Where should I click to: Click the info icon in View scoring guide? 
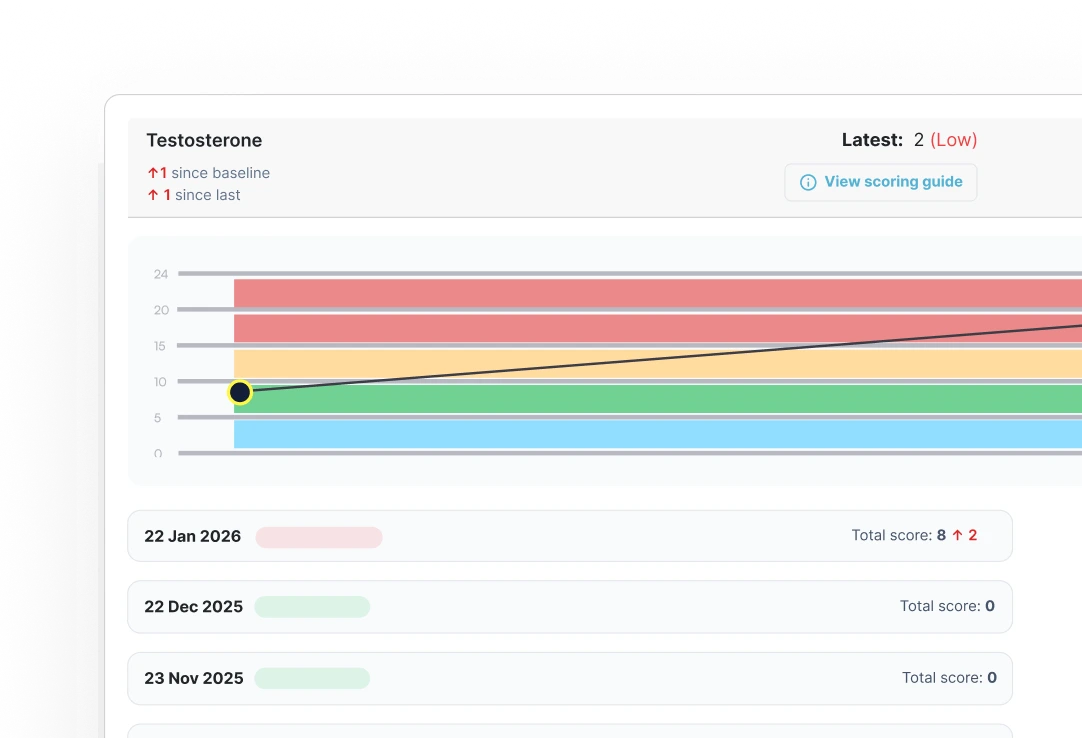click(808, 183)
